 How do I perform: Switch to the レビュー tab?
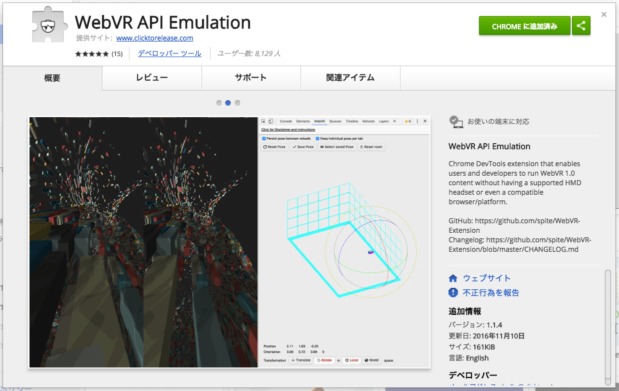pos(152,78)
